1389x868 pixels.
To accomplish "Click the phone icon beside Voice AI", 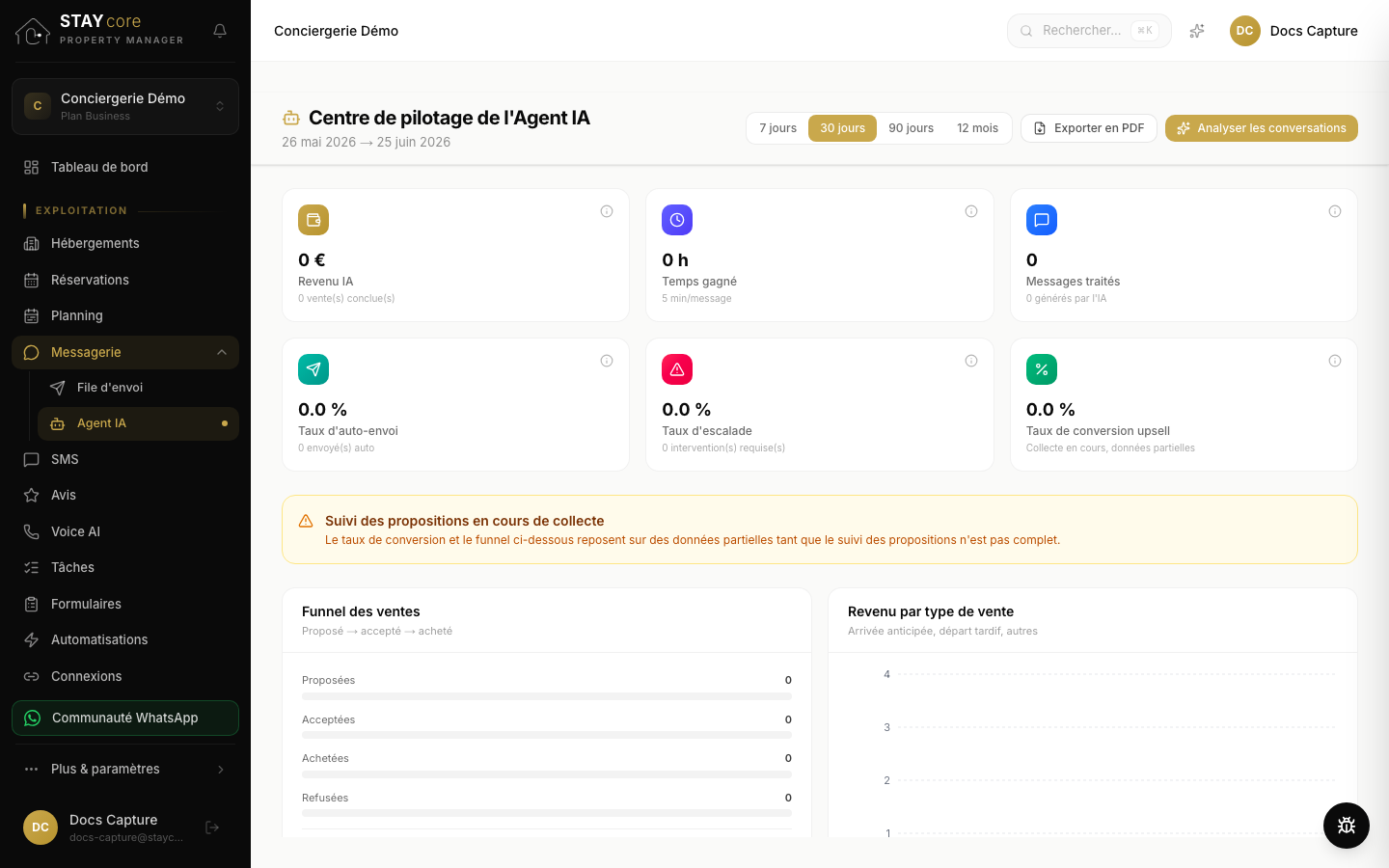I will tap(31, 531).
